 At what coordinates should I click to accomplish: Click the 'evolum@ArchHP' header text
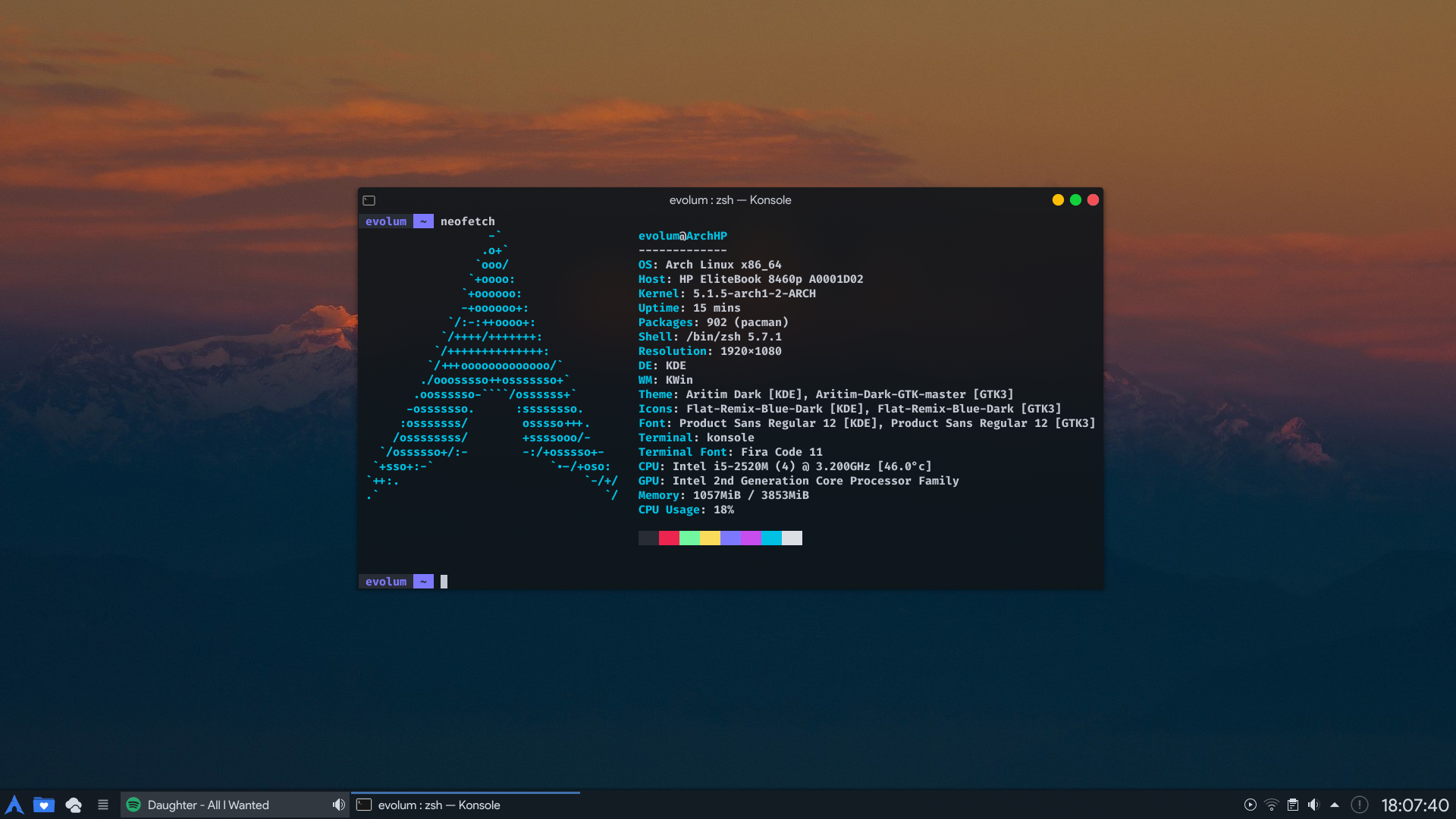[682, 236]
